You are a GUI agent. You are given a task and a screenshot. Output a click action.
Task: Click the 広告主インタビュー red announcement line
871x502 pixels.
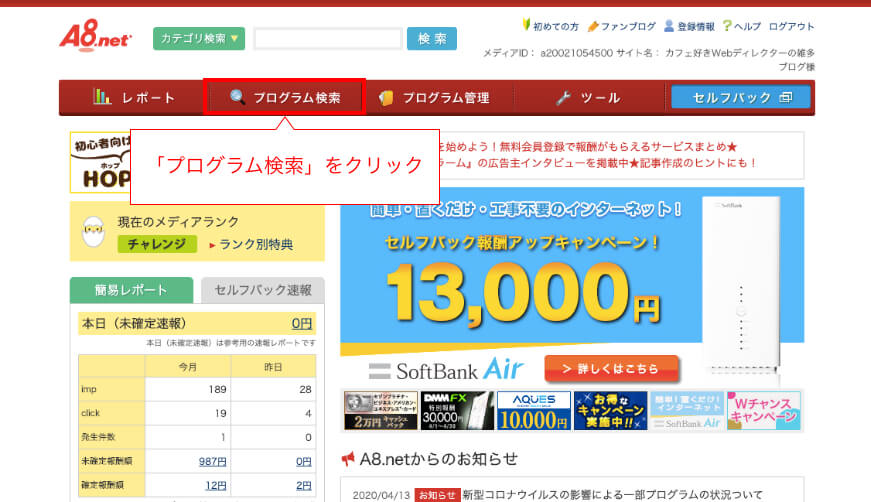[599, 163]
